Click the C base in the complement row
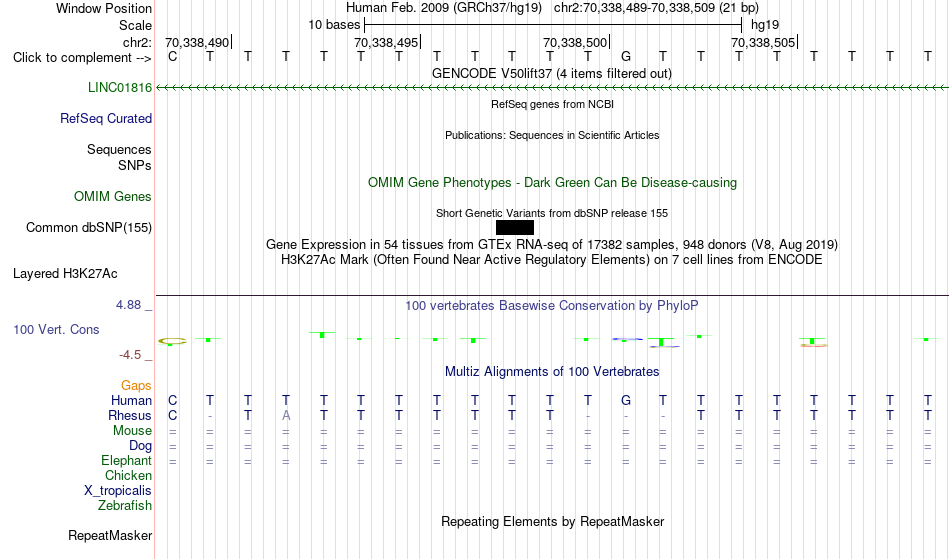Viewport: 950px width, 559px height. [x=173, y=56]
